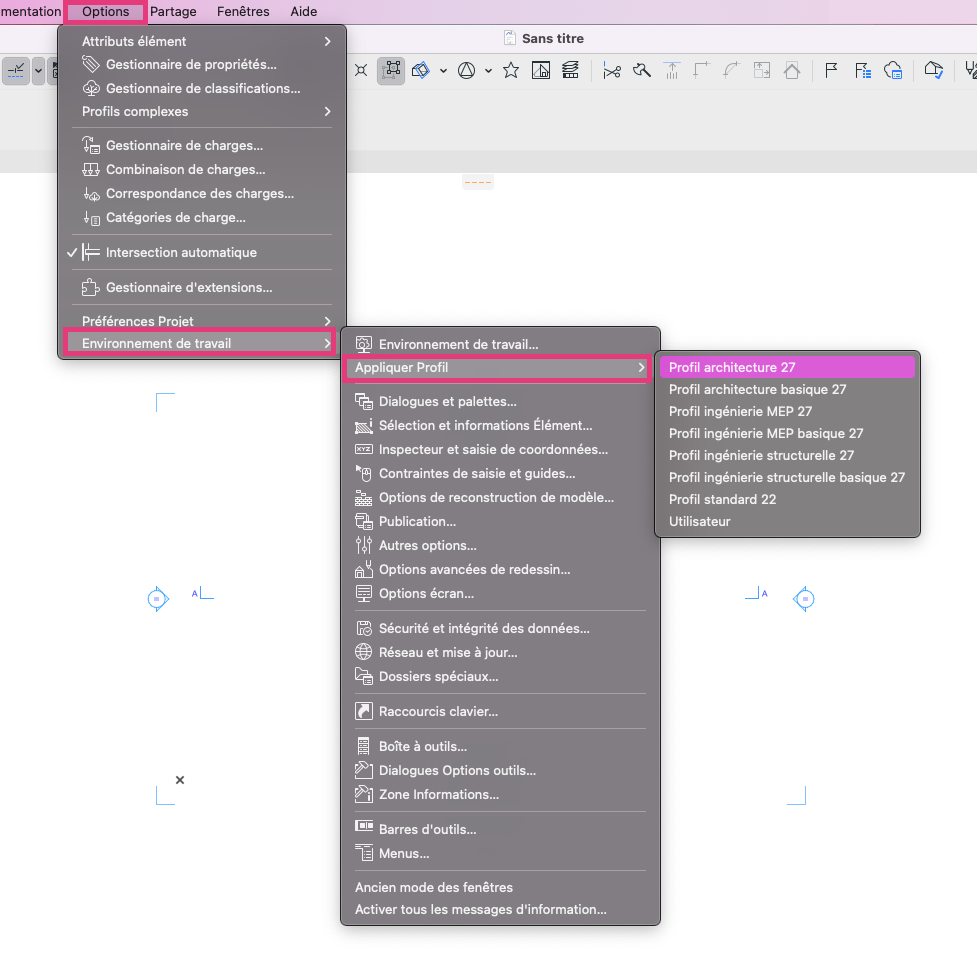The width and height of the screenshot is (977, 959).
Task: Apply Utilisateur profile
Action: click(x=788, y=522)
